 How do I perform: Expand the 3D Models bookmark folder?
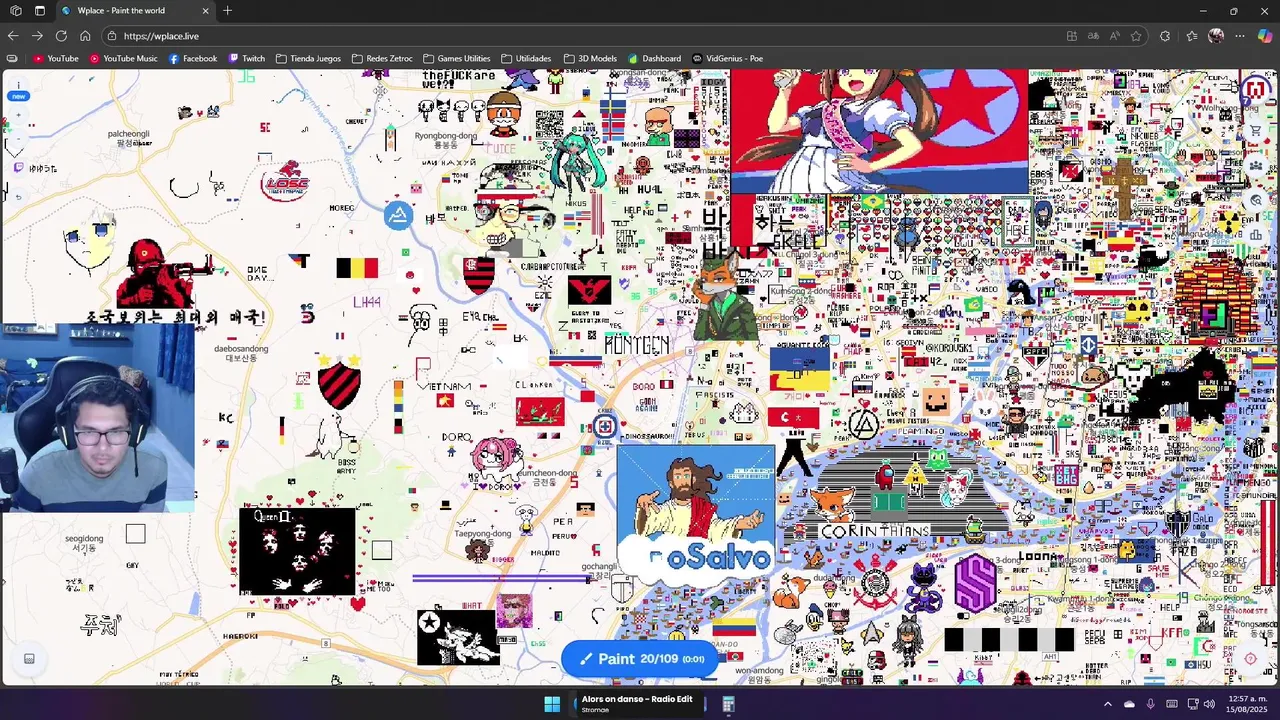point(590,59)
